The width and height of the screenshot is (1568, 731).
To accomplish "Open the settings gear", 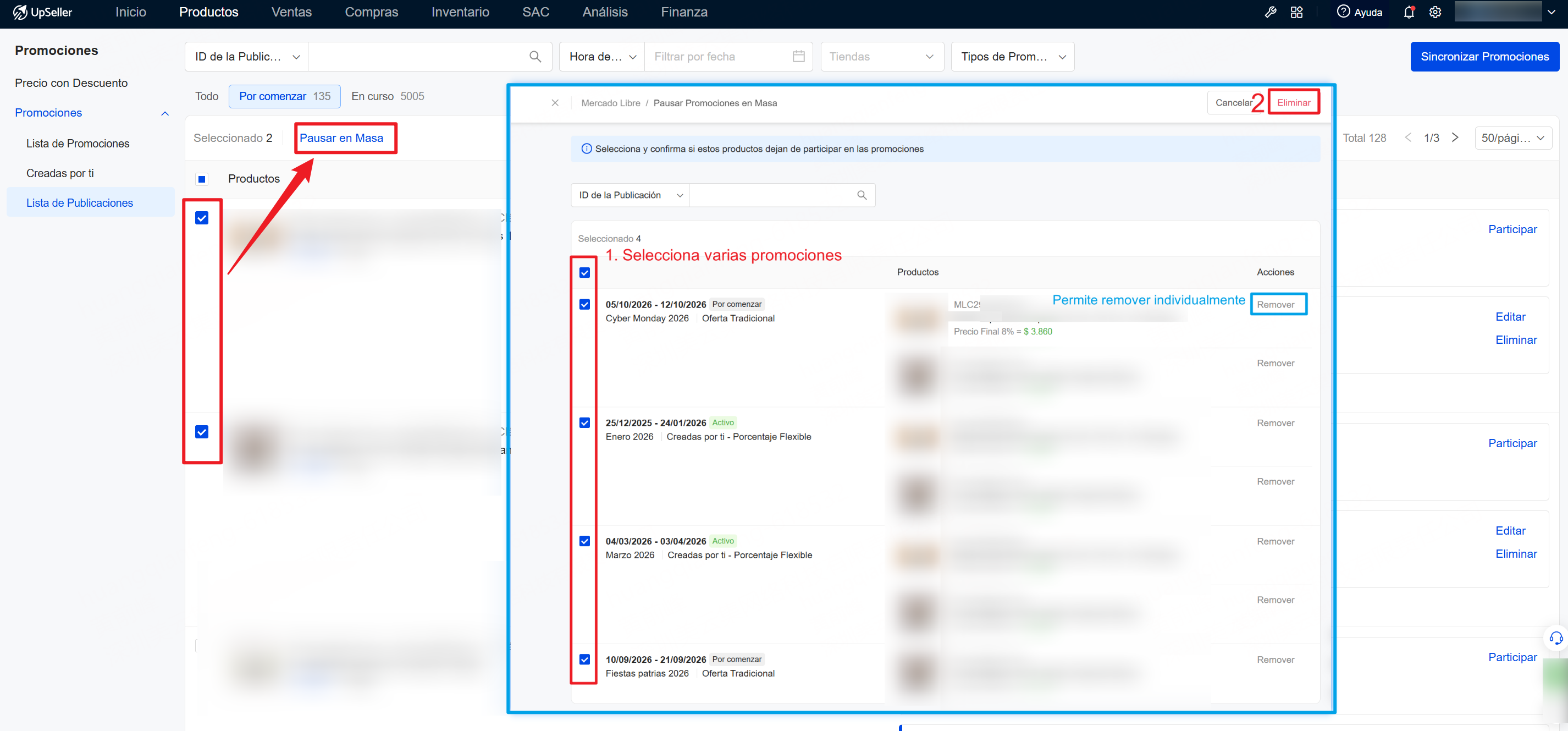I will [1435, 12].
